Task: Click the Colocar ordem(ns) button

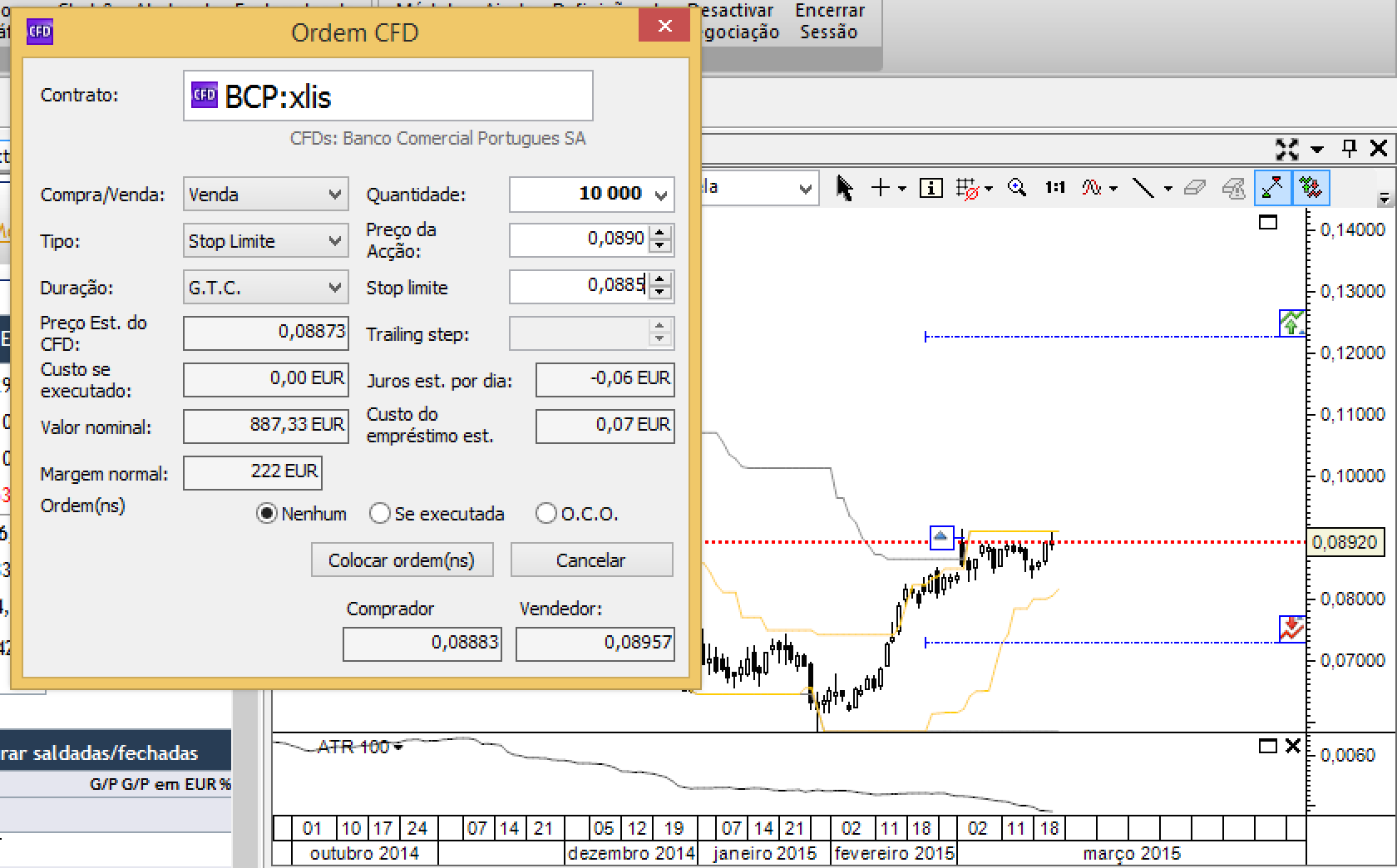Action: (x=402, y=560)
